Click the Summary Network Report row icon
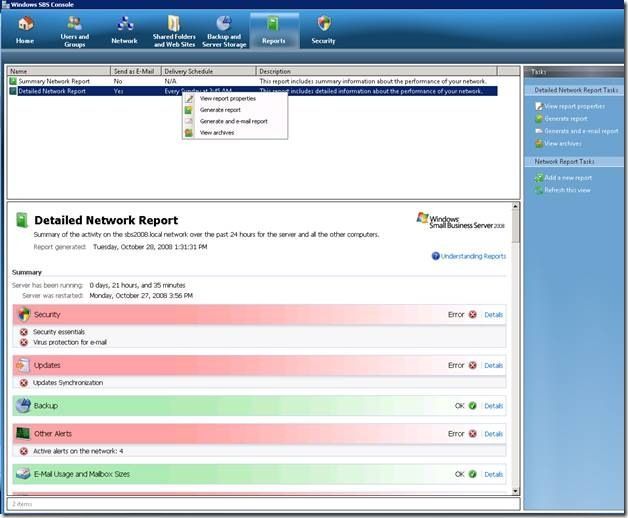Viewport: 628px width, 518px height. [x=13, y=81]
